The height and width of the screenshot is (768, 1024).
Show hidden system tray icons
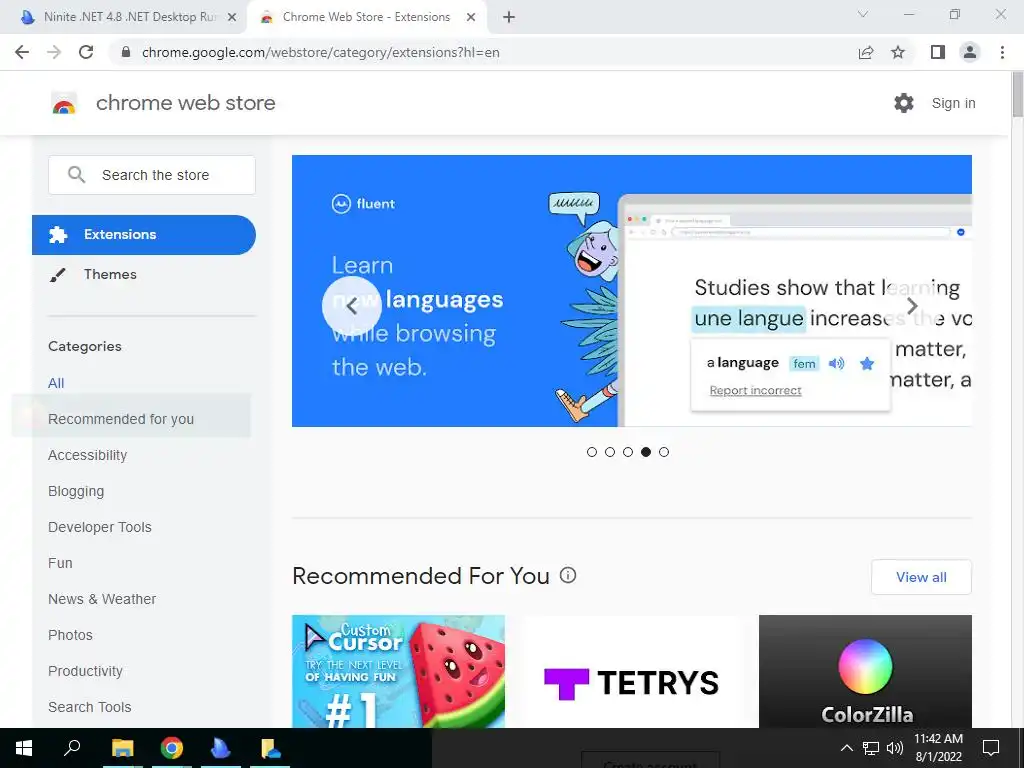click(846, 748)
